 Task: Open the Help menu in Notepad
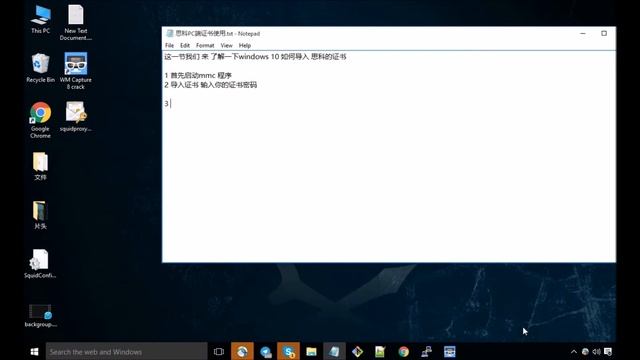click(x=244, y=45)
